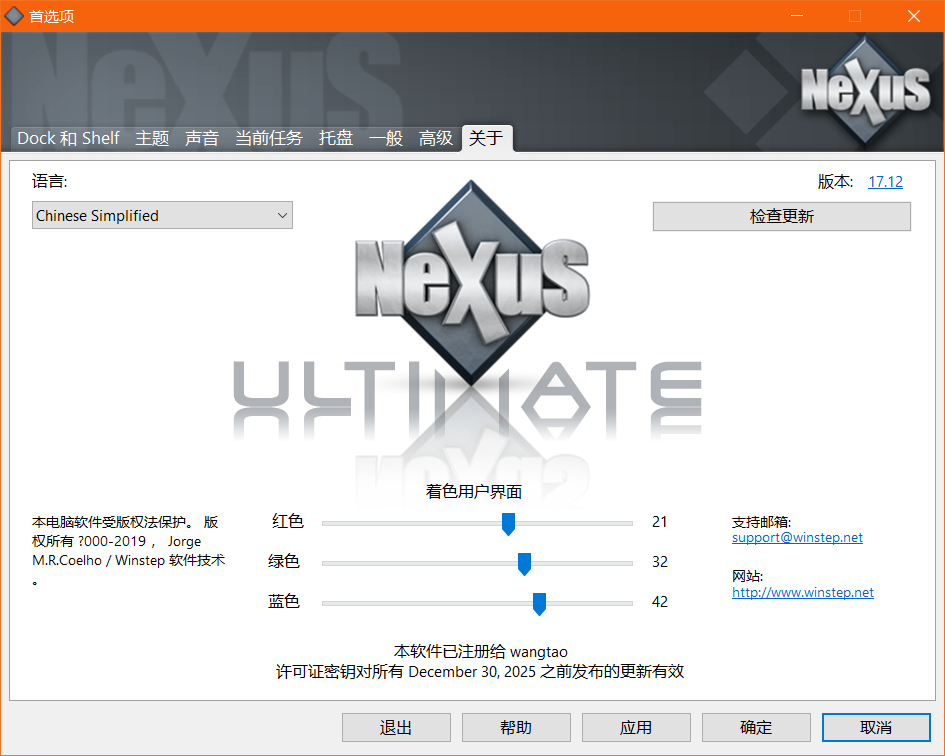945x756 pixels.
Task: Click the 检查更新 button
Action: 781,216
